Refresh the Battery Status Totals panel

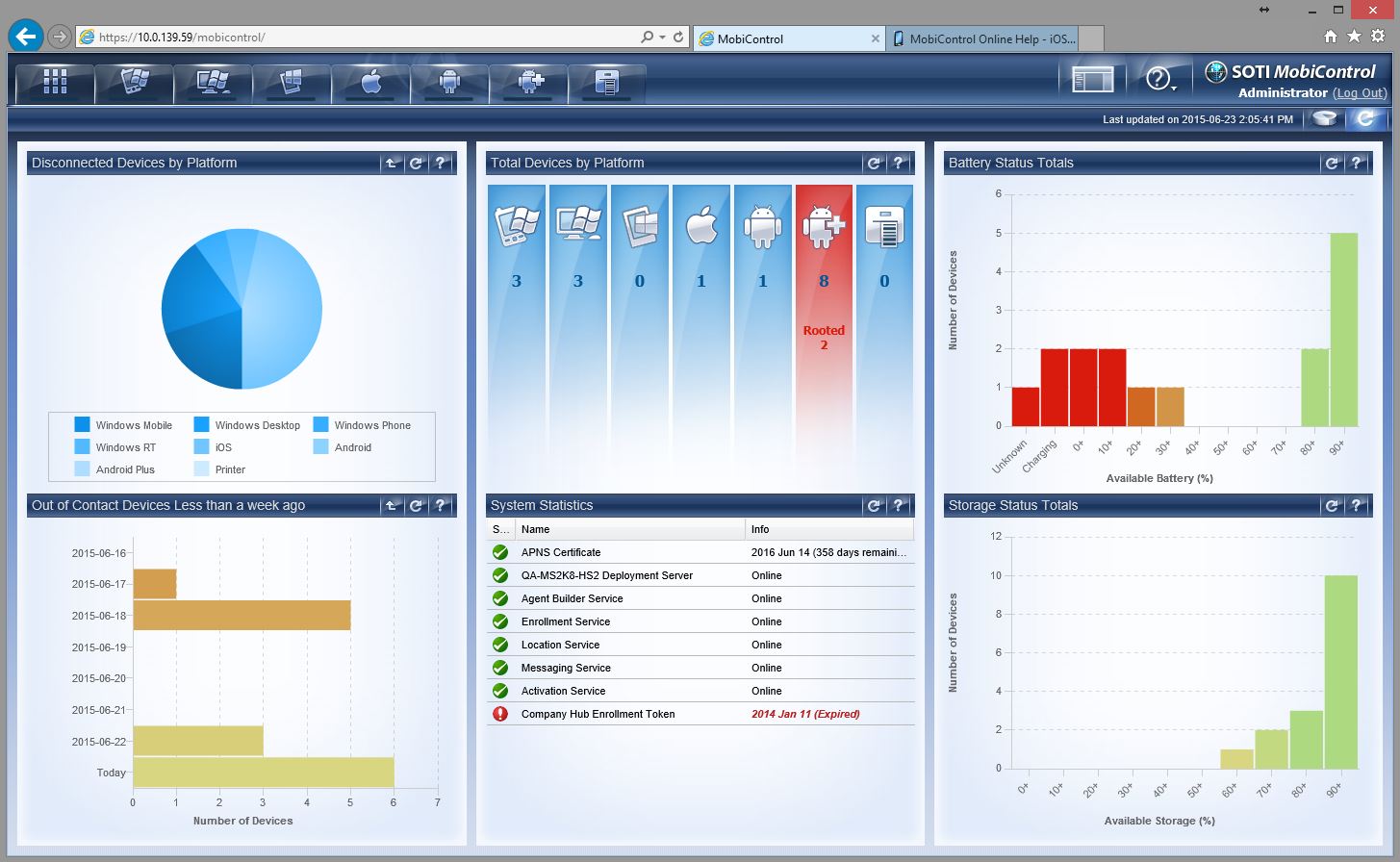pyautogui.click(x=1333, y=163)
